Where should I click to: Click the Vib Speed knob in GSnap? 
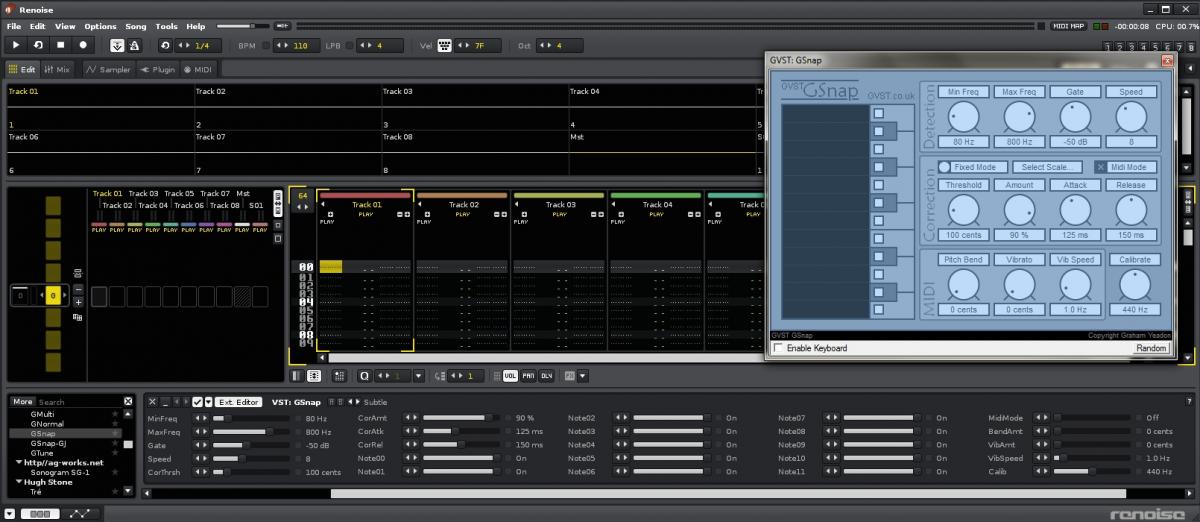tap(1075, 286)
